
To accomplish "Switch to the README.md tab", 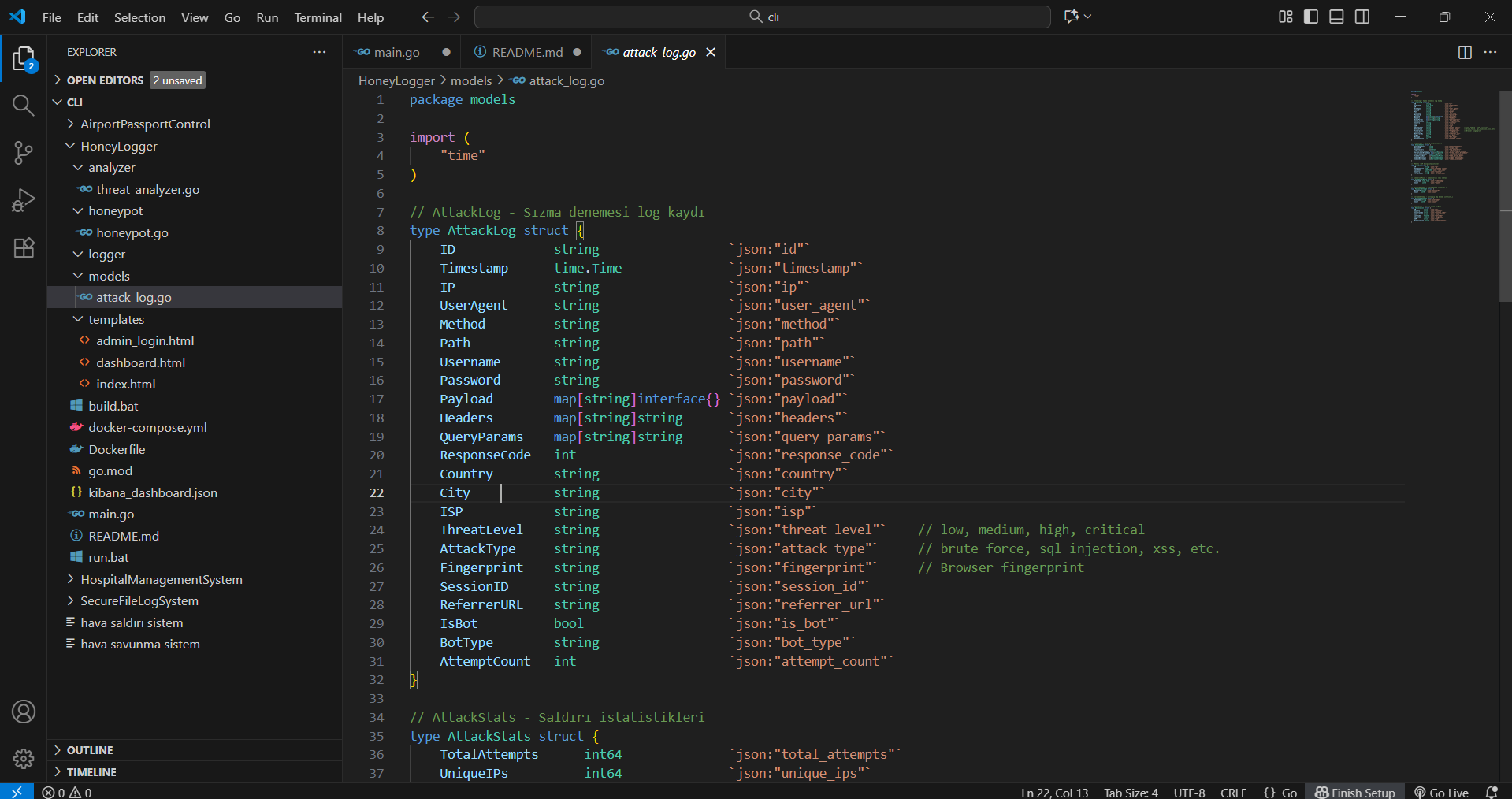I will 526,52.
